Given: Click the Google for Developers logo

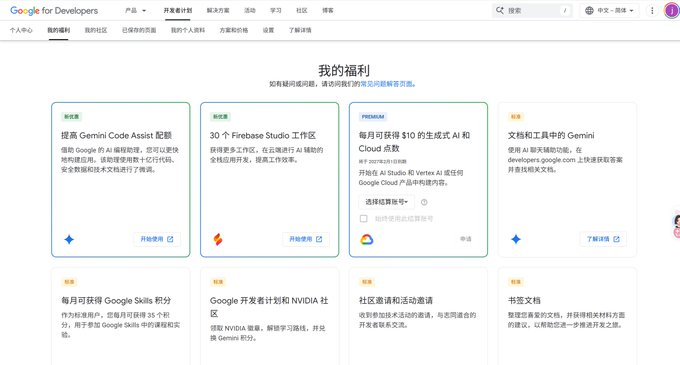Looking at the screenshot, I should [x=54, y=10].
